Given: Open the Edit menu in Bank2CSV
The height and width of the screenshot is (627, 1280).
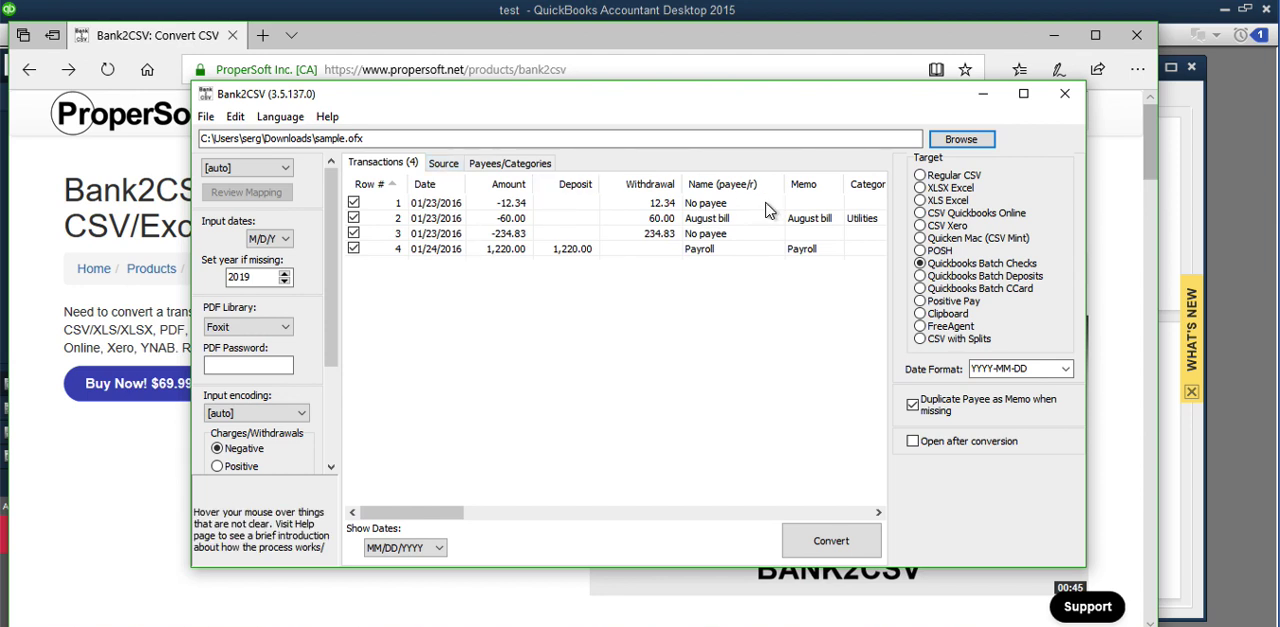Looking at the screenshot, I should [x=235, y=117].
